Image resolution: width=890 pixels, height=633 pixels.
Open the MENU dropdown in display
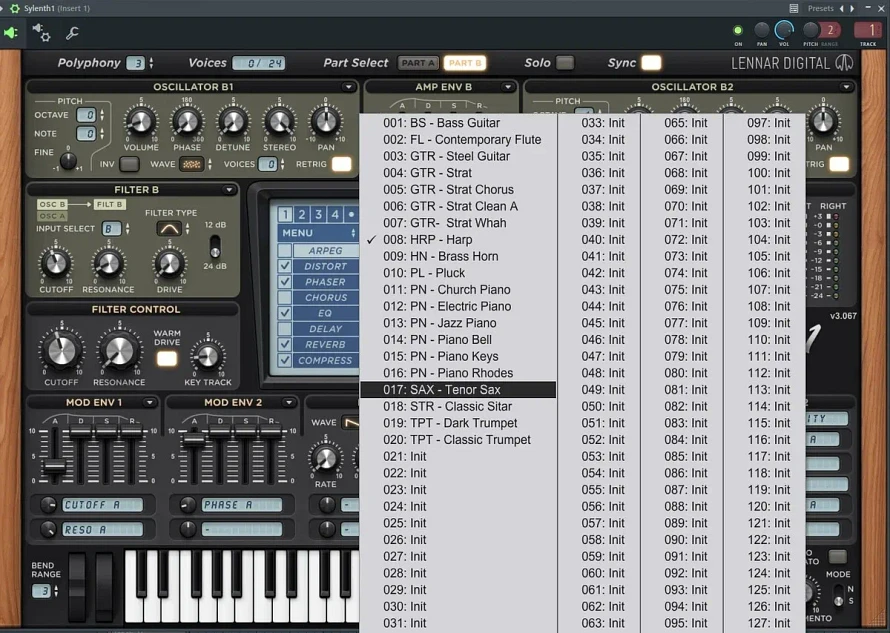tap(317, 233)
